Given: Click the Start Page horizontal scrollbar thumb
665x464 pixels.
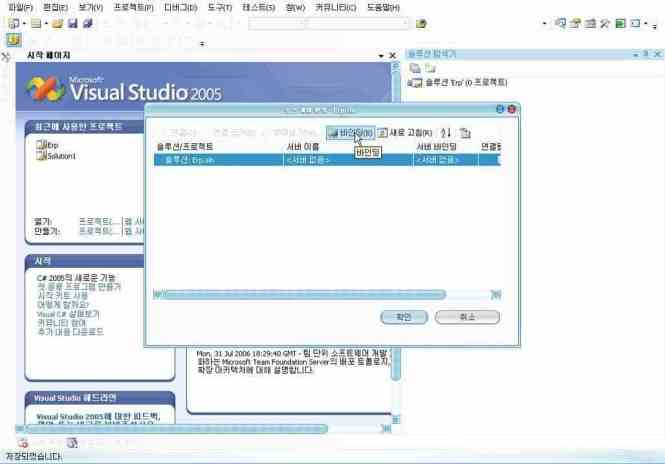Looking at the screenshot, I should pyautogui.click(x=176, y=429).
